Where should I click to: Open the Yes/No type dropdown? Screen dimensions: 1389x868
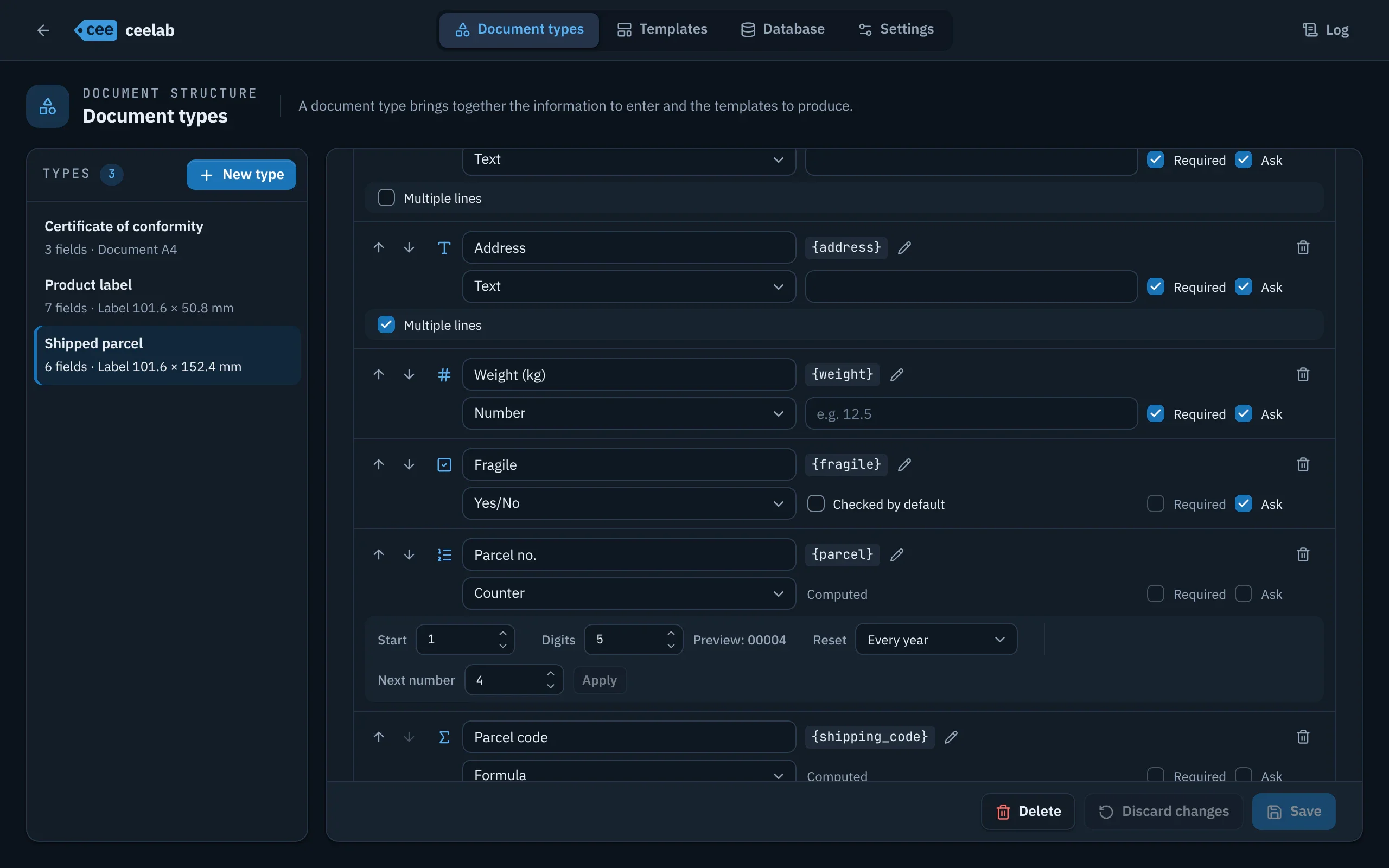pos(629,503)
